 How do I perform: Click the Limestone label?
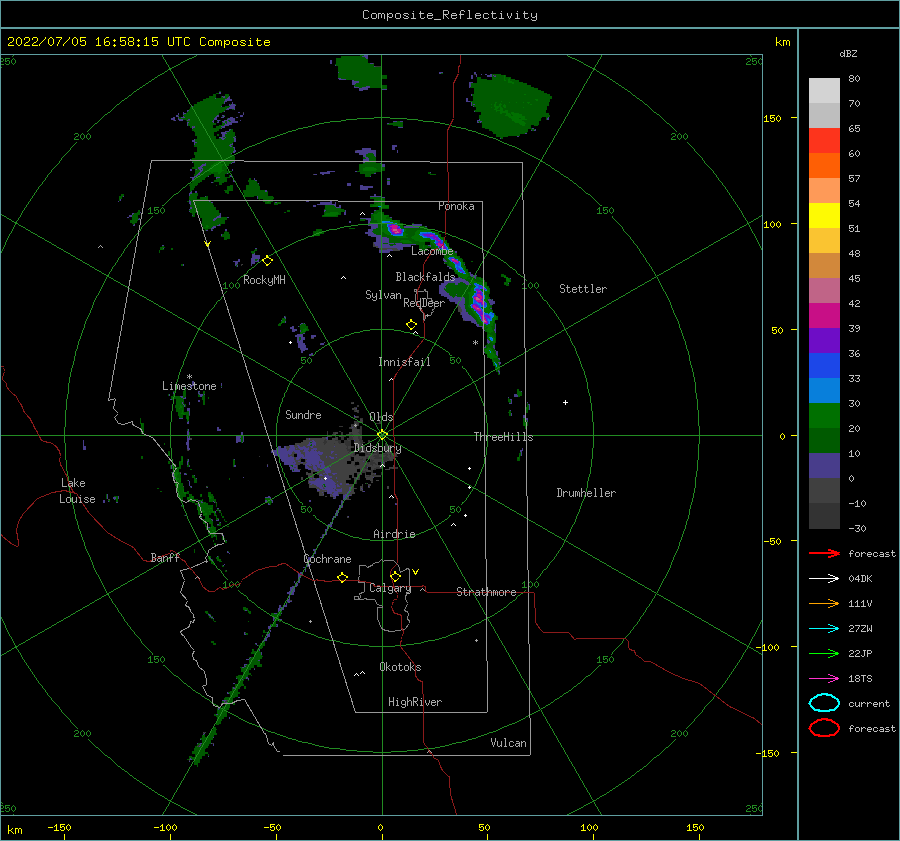click(189, 386)
